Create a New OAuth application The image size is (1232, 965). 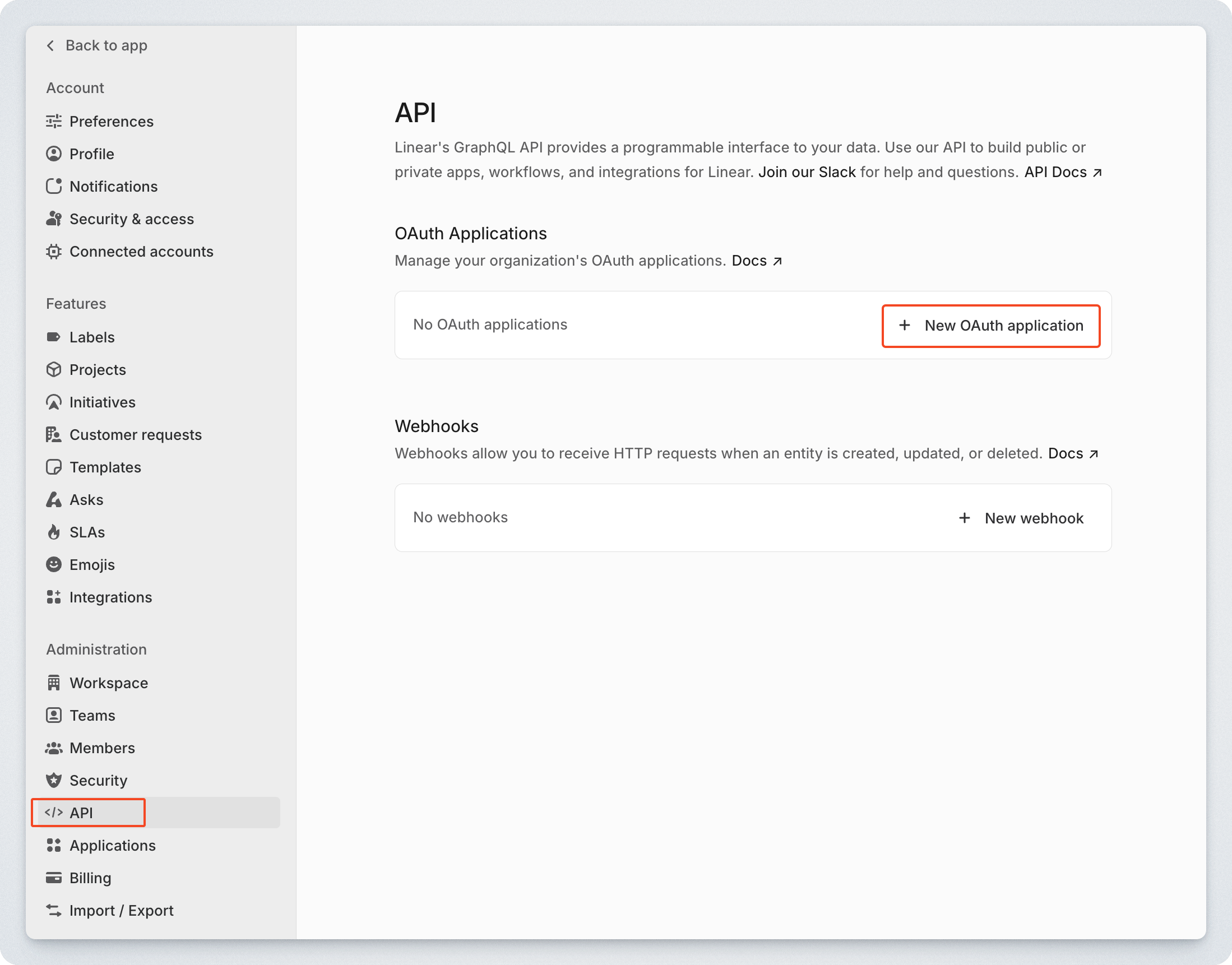point(990,326)
